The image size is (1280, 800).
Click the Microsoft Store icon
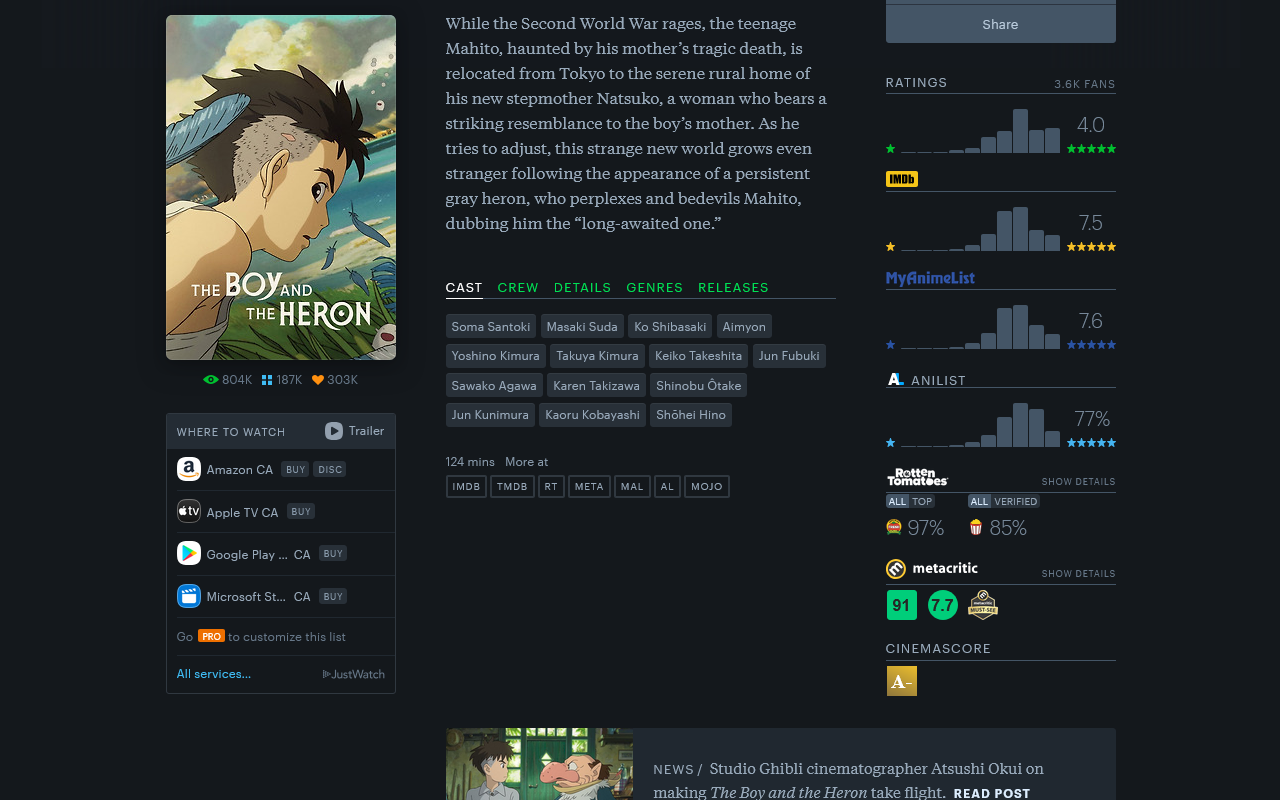click(x=188, y=595)
